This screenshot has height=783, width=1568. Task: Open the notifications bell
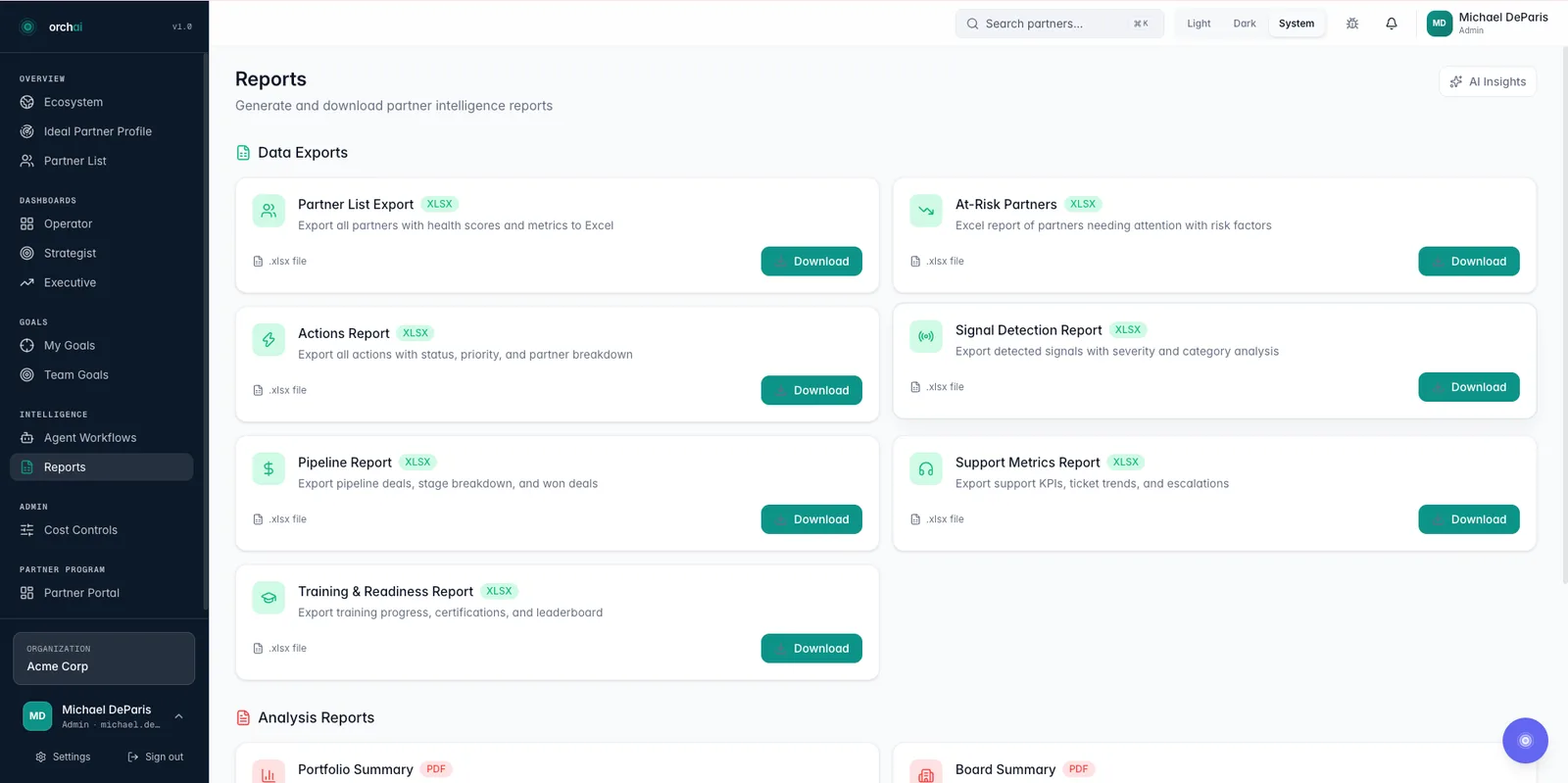pos(1392,24)
